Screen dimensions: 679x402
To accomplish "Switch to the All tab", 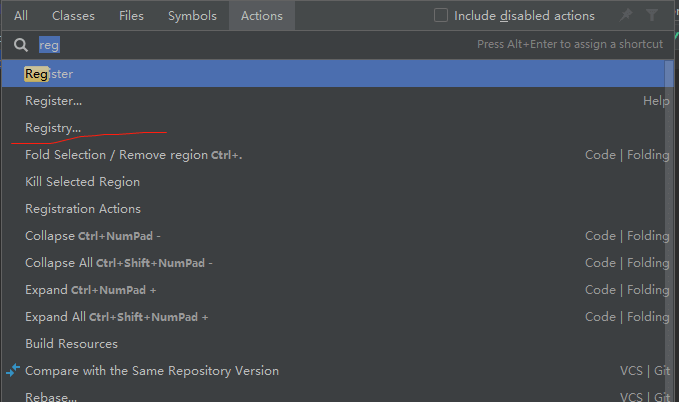I will (21, 16).
